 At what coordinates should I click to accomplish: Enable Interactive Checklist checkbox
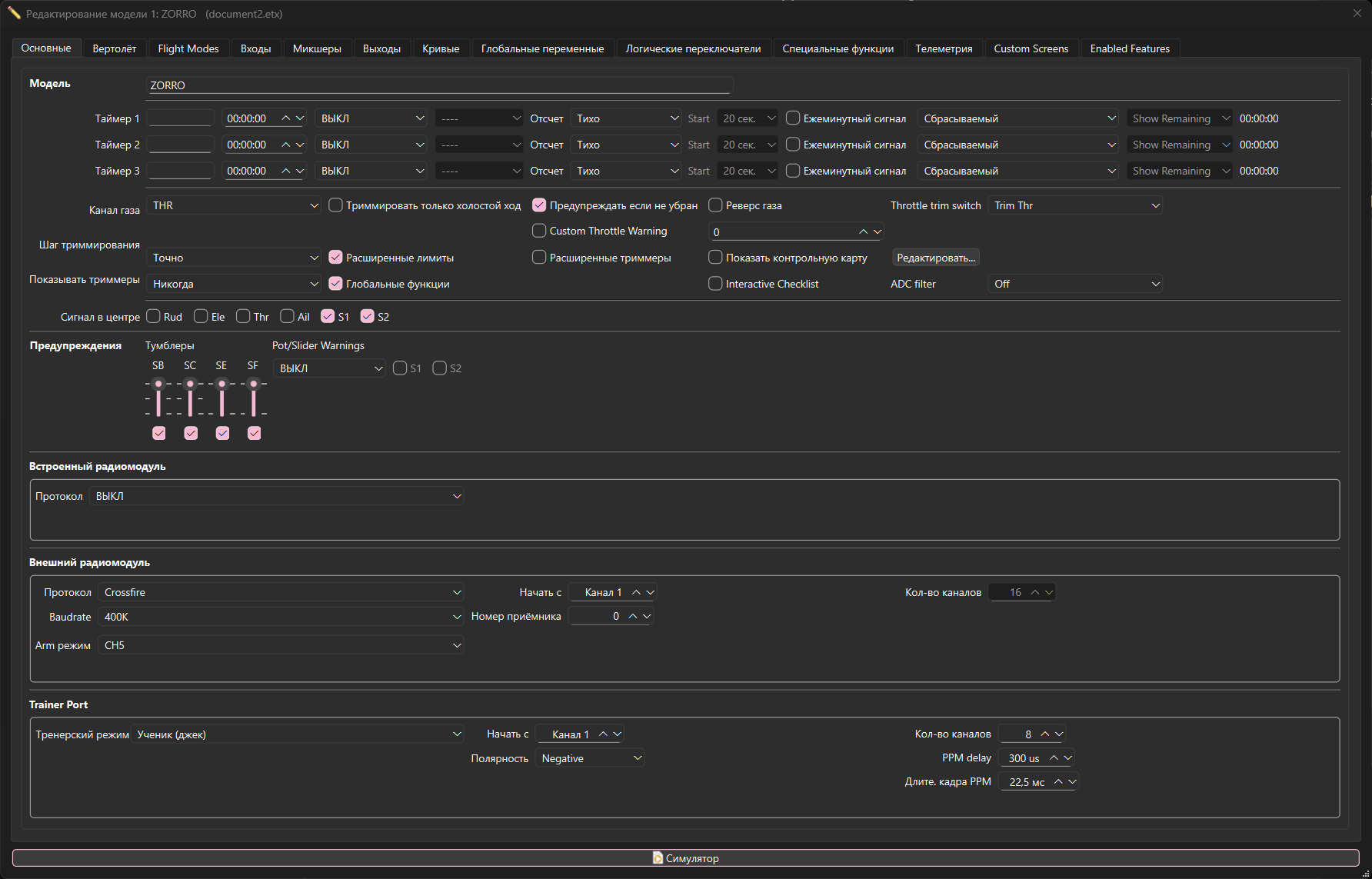(x=715, y=284)
